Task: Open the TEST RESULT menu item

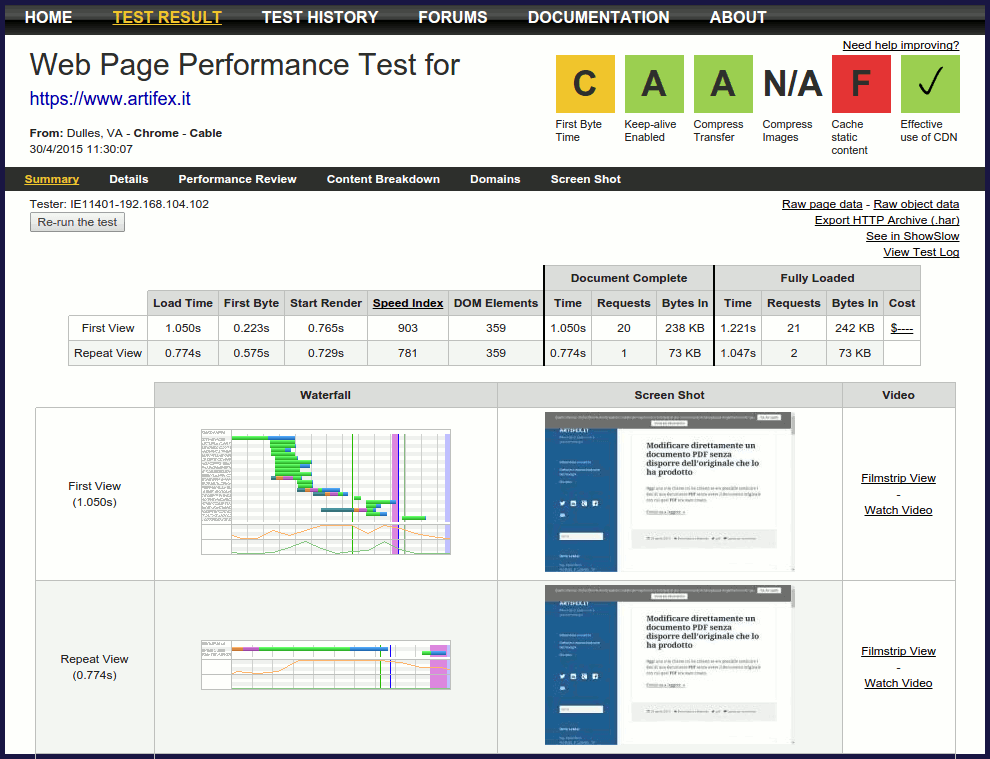Action: [x=167, y=17]
